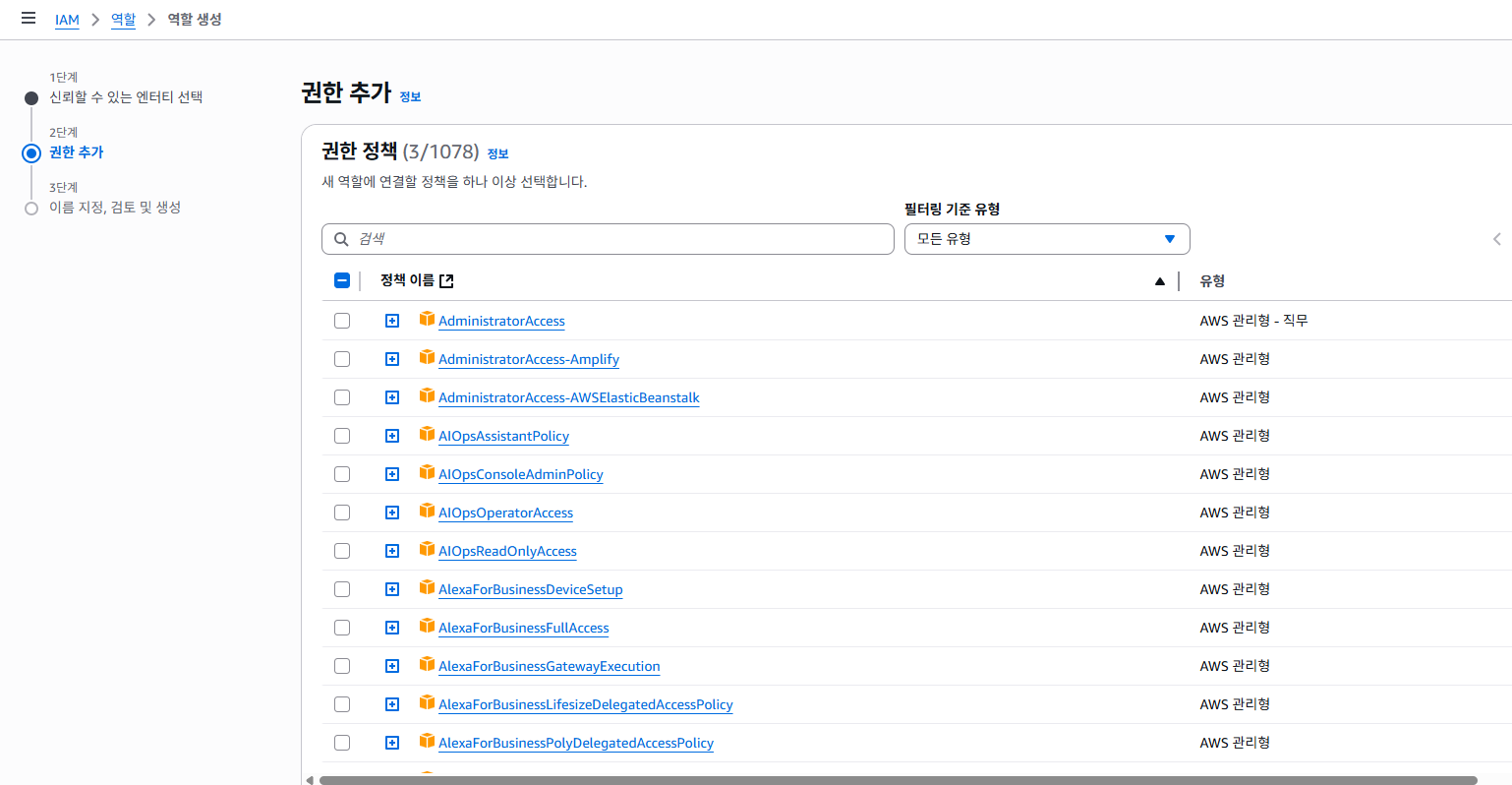Click the collapse panel chevron at right edge
The image size is (1512, 785).
[1497, 239]
